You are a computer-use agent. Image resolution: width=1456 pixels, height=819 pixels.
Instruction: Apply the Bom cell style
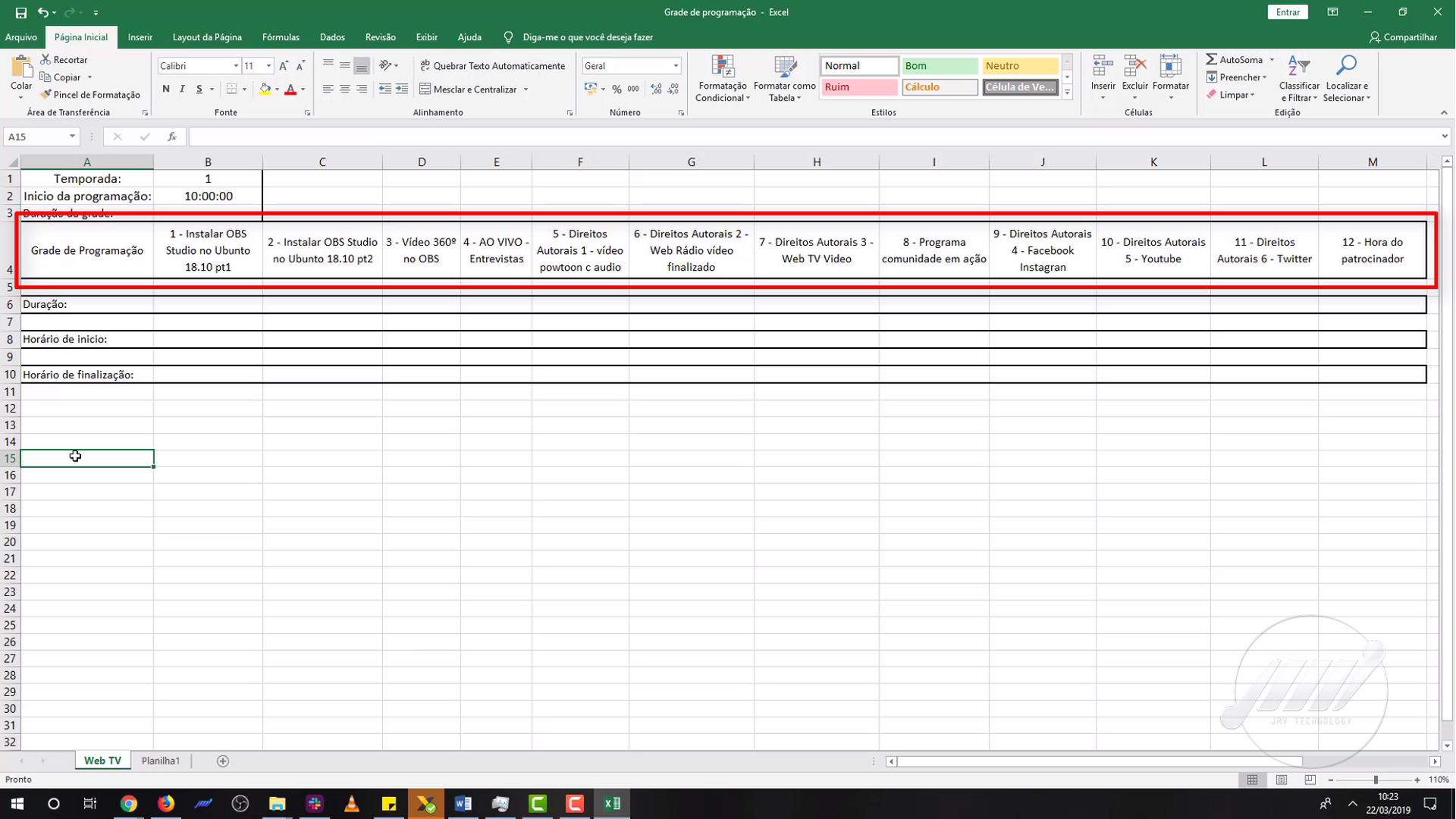[939, 66]
